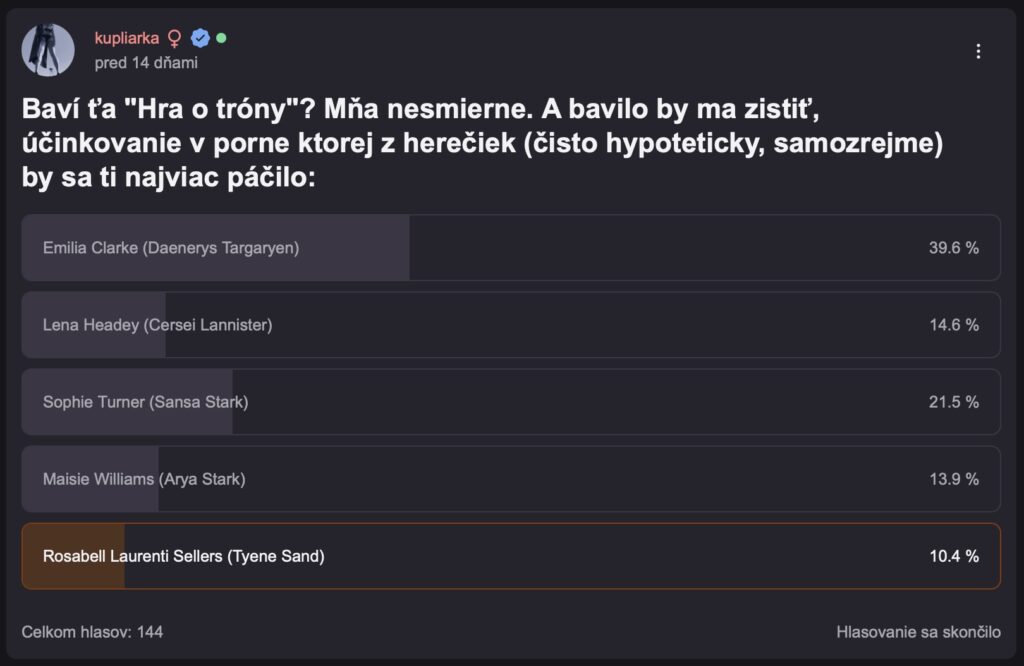Click the blue verified badge icon

tap(200, 38)
